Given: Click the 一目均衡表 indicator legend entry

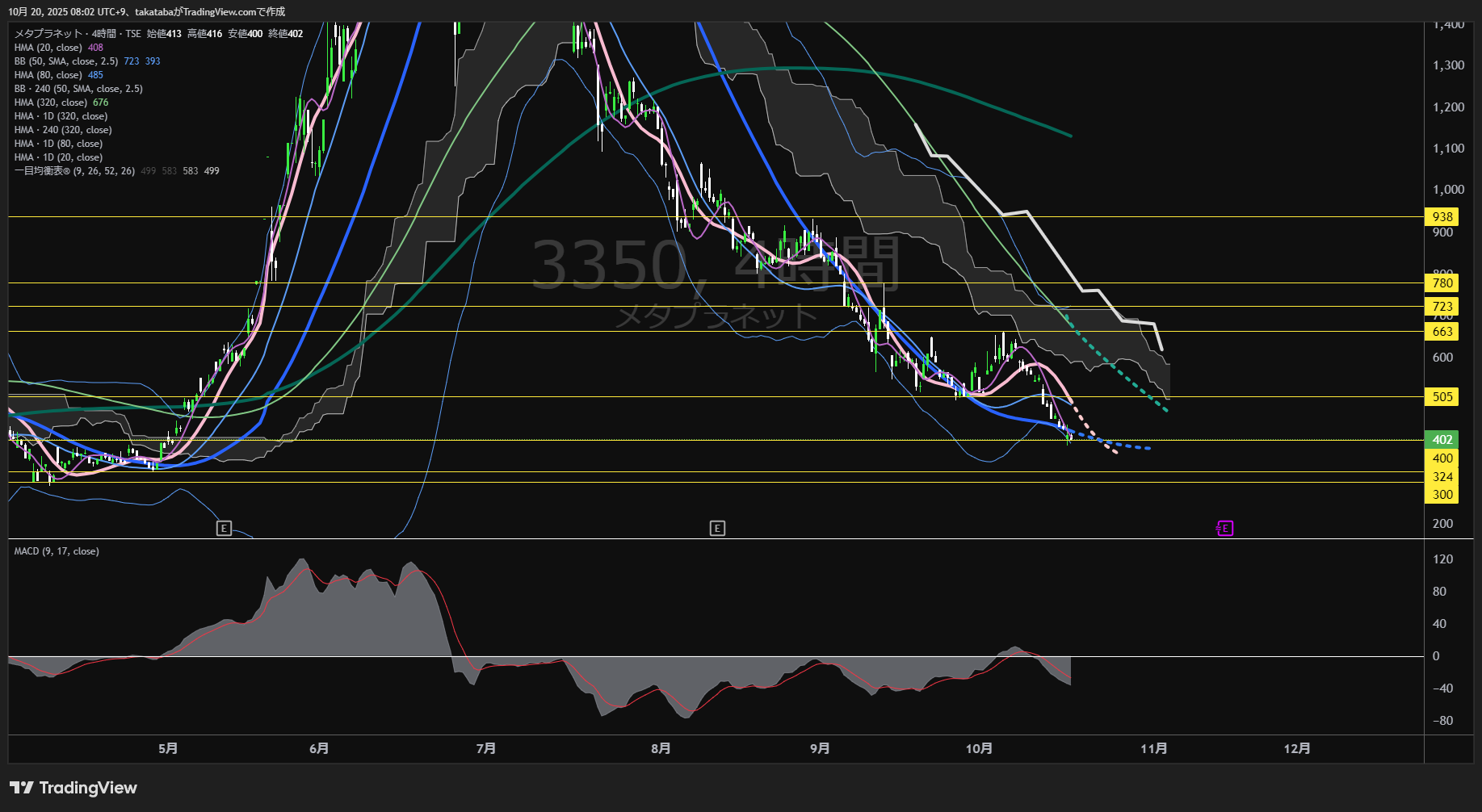Looking at the screenshot, I should [74, 171].
